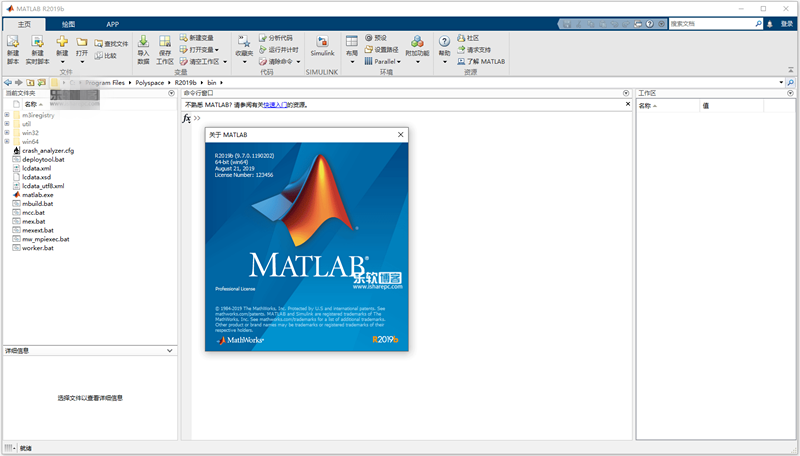
Task: Click the 预设 (Preferences) gear icon
Action: (369, 37)
